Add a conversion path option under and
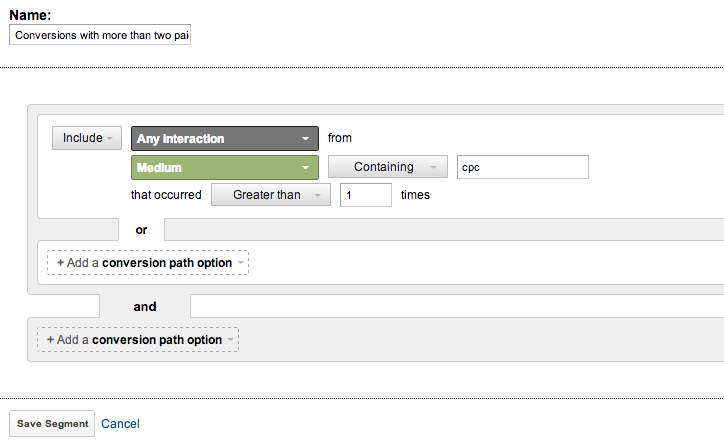724x446 pixels. [138, 340]
